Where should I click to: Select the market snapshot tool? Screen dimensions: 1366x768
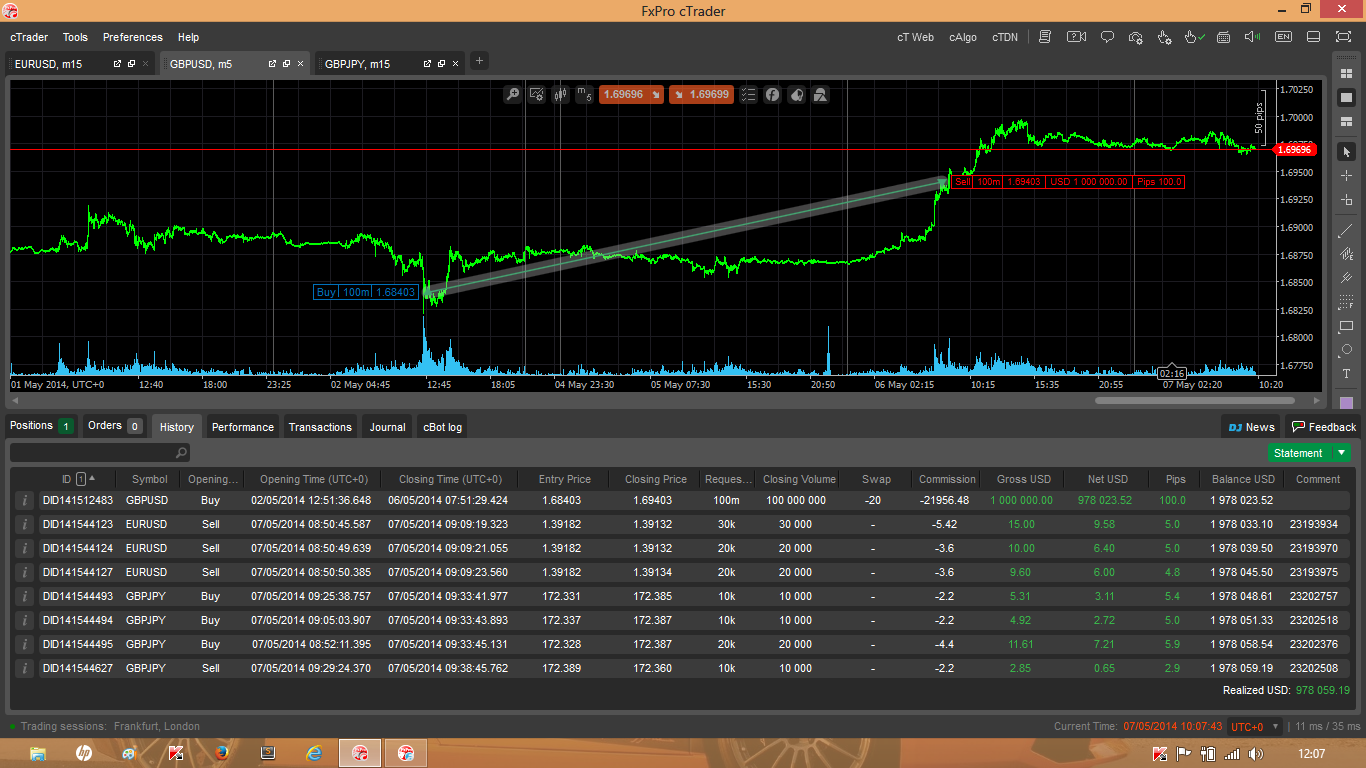1346,200
